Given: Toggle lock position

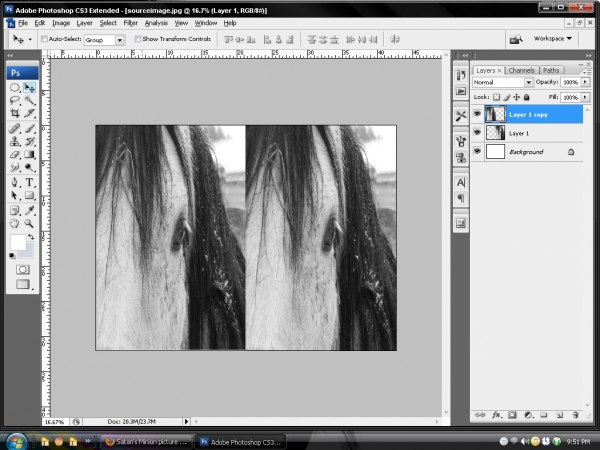Looking at the screenshot, I should coord(517,97).
